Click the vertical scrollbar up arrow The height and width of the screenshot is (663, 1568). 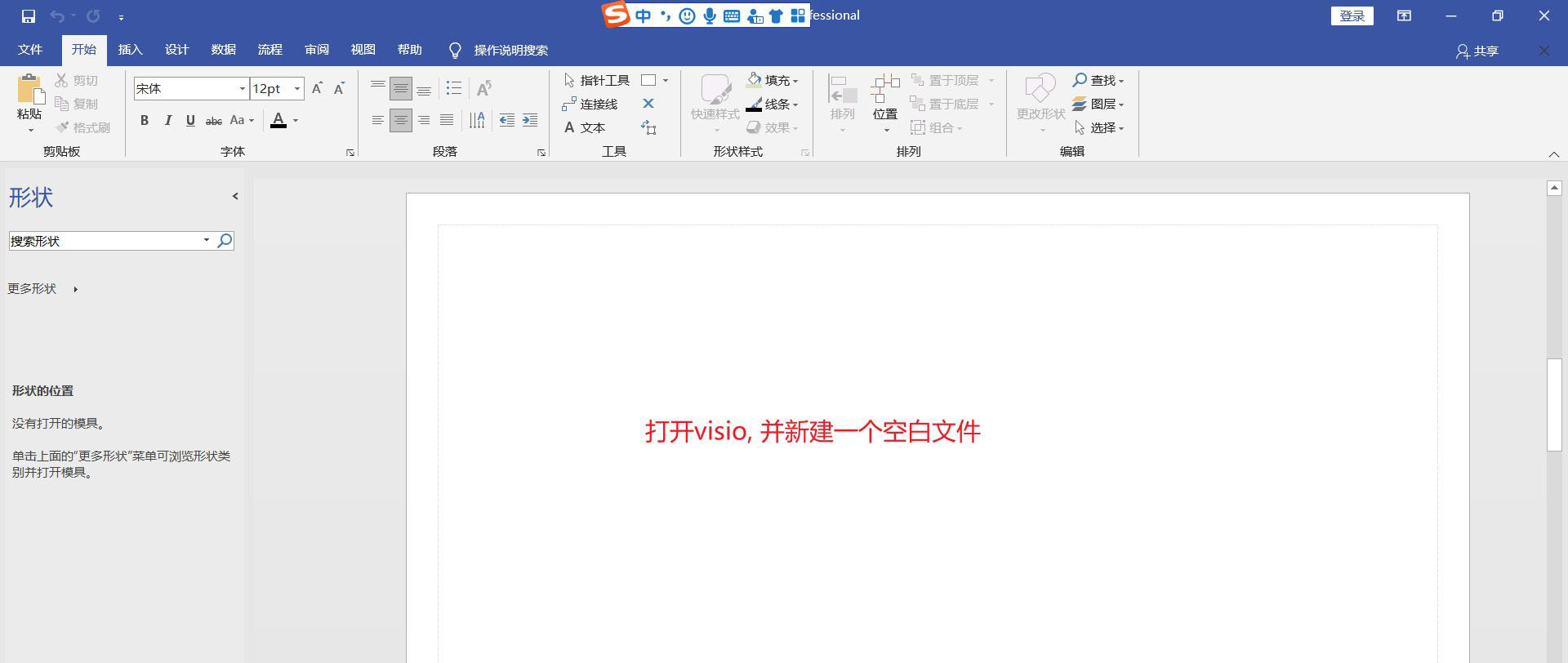(x=1554, y=189)
